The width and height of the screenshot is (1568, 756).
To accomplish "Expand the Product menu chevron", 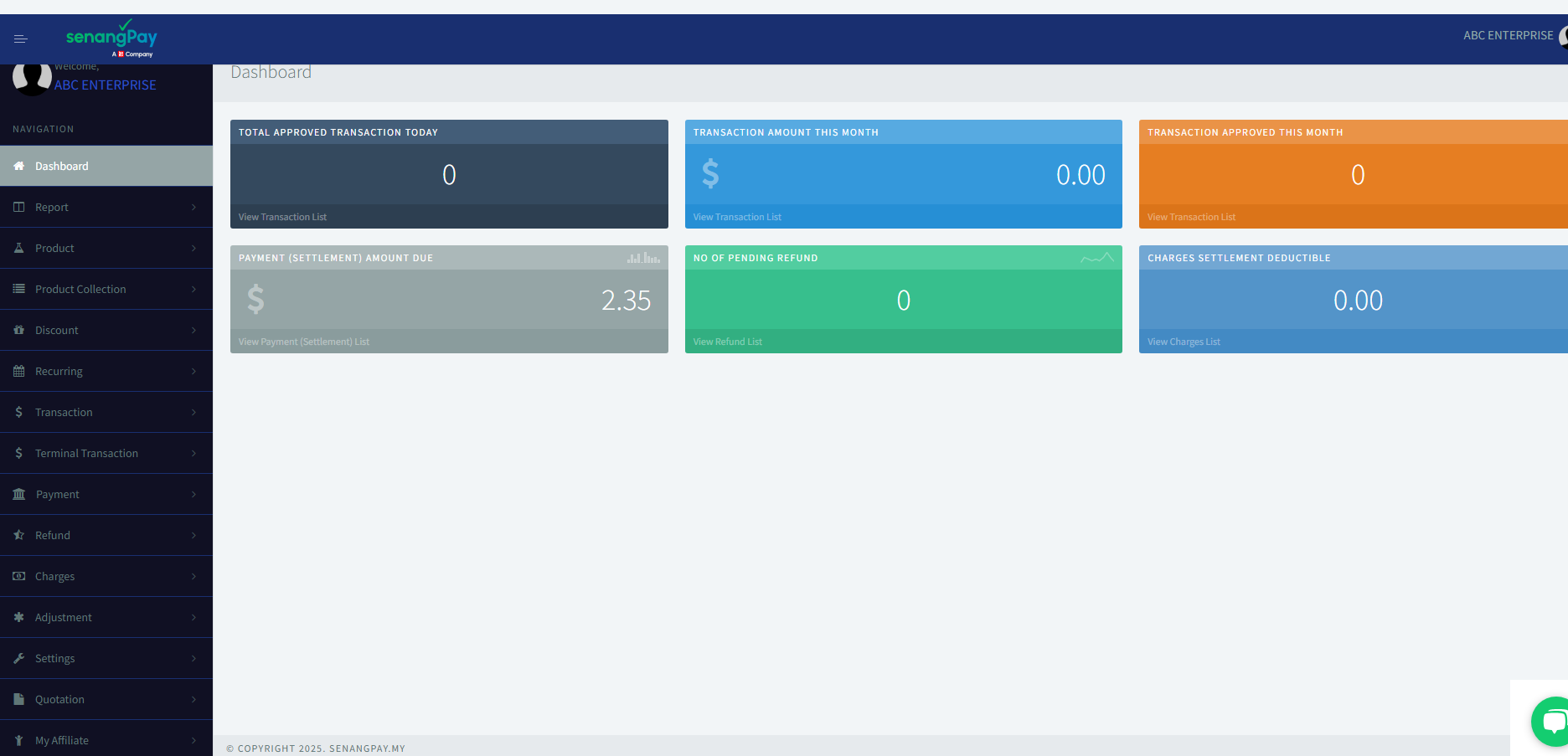I will pyautogui.click(x=193, y=248).
